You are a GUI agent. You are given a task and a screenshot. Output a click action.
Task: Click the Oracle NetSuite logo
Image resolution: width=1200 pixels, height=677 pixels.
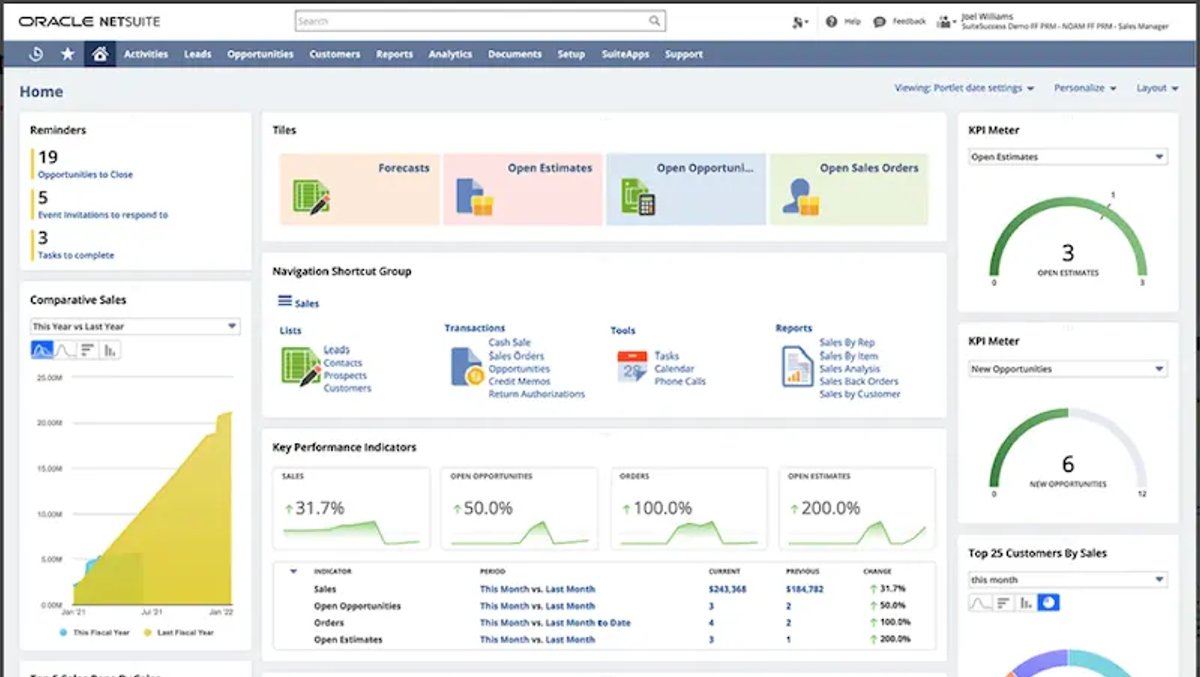pos(89,21)
